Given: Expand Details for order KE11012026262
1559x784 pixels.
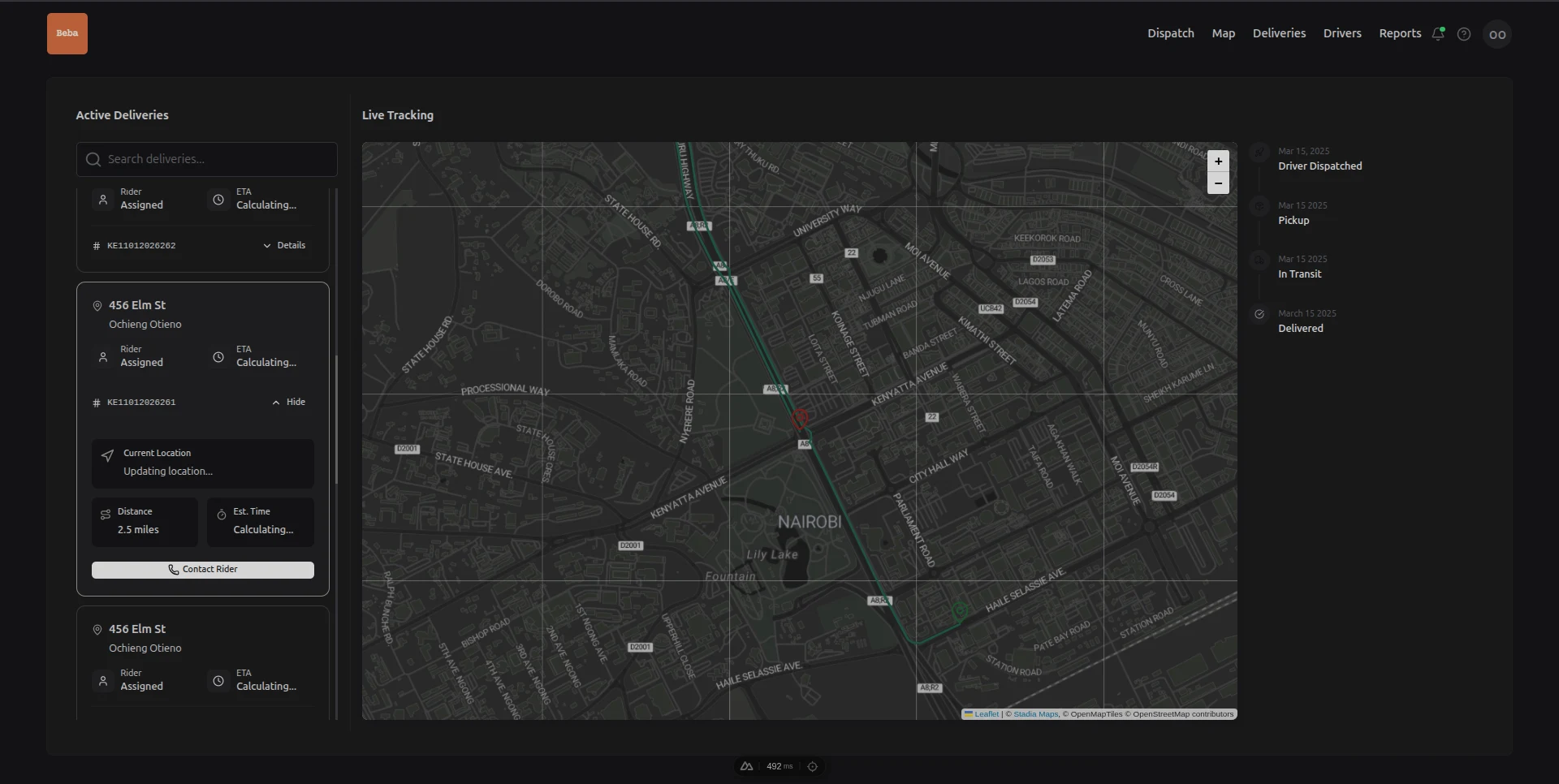Looking at the screenshot, I should pyautogui.click(x=284, y=245).
